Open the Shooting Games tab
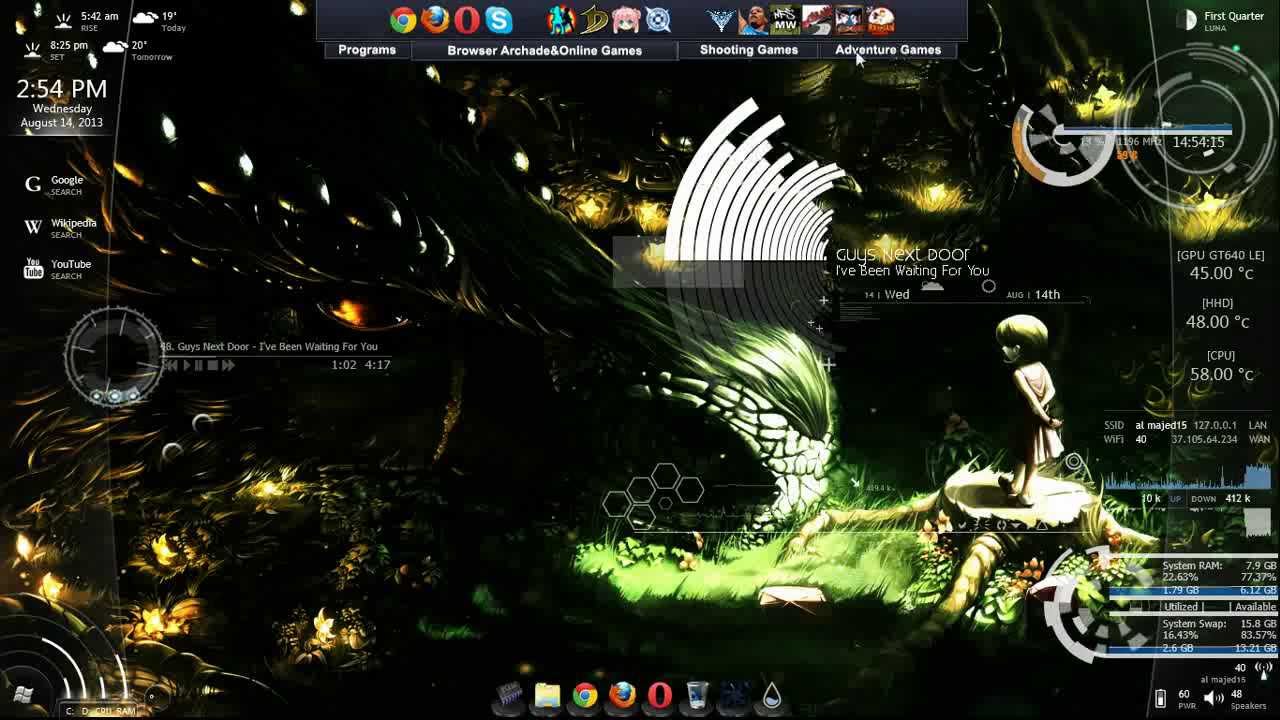 [749, 50]
